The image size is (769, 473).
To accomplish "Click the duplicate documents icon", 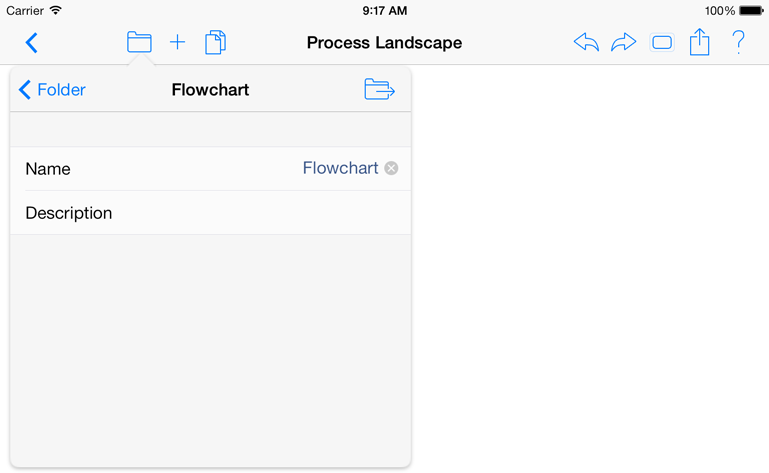I will [215, 42].
